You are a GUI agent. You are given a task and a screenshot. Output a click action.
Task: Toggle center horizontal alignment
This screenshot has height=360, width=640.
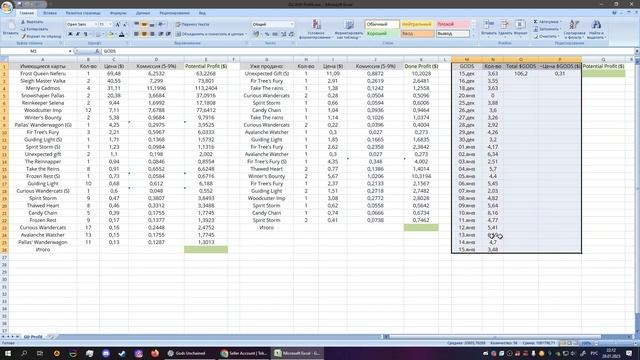tap(144, 34)
